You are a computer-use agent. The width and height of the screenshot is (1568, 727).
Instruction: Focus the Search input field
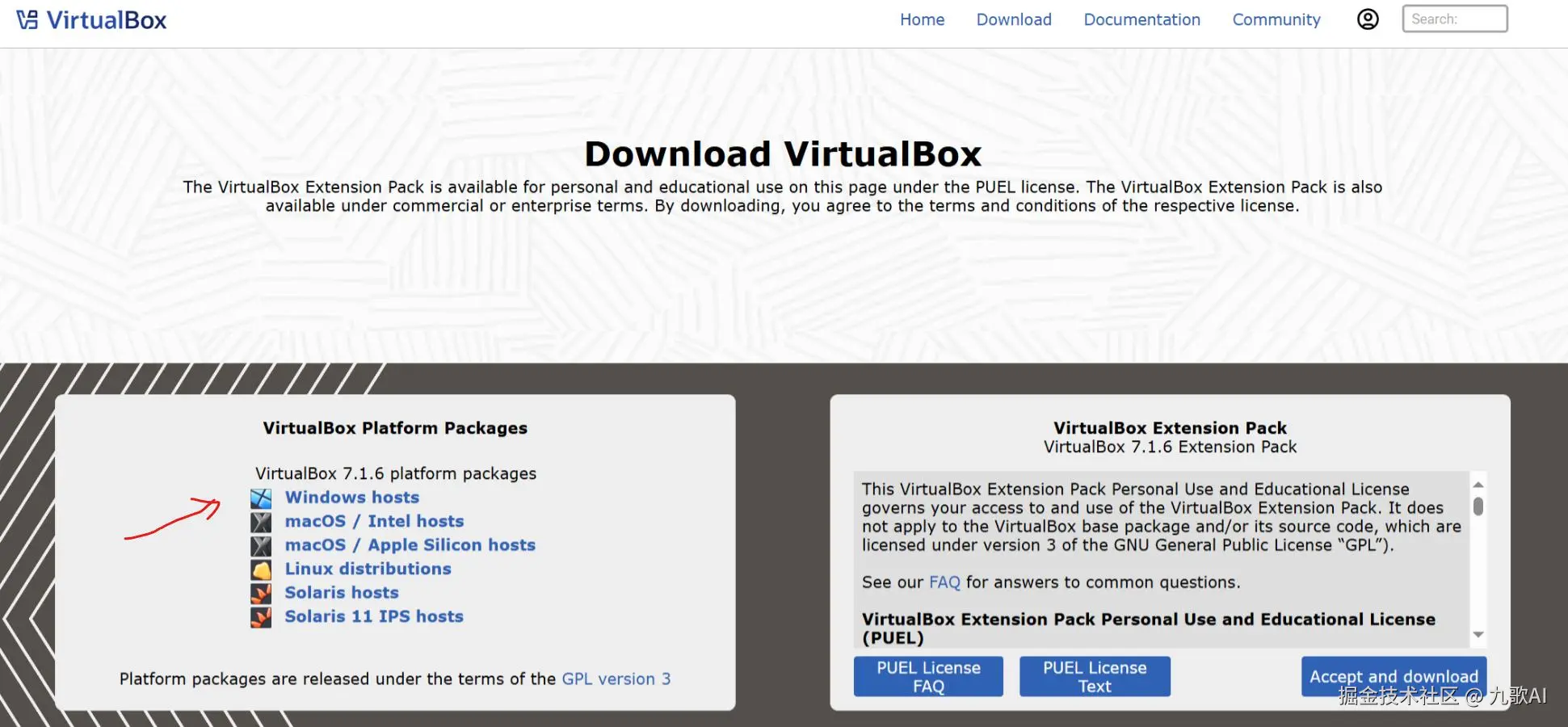pos(1455,19)
